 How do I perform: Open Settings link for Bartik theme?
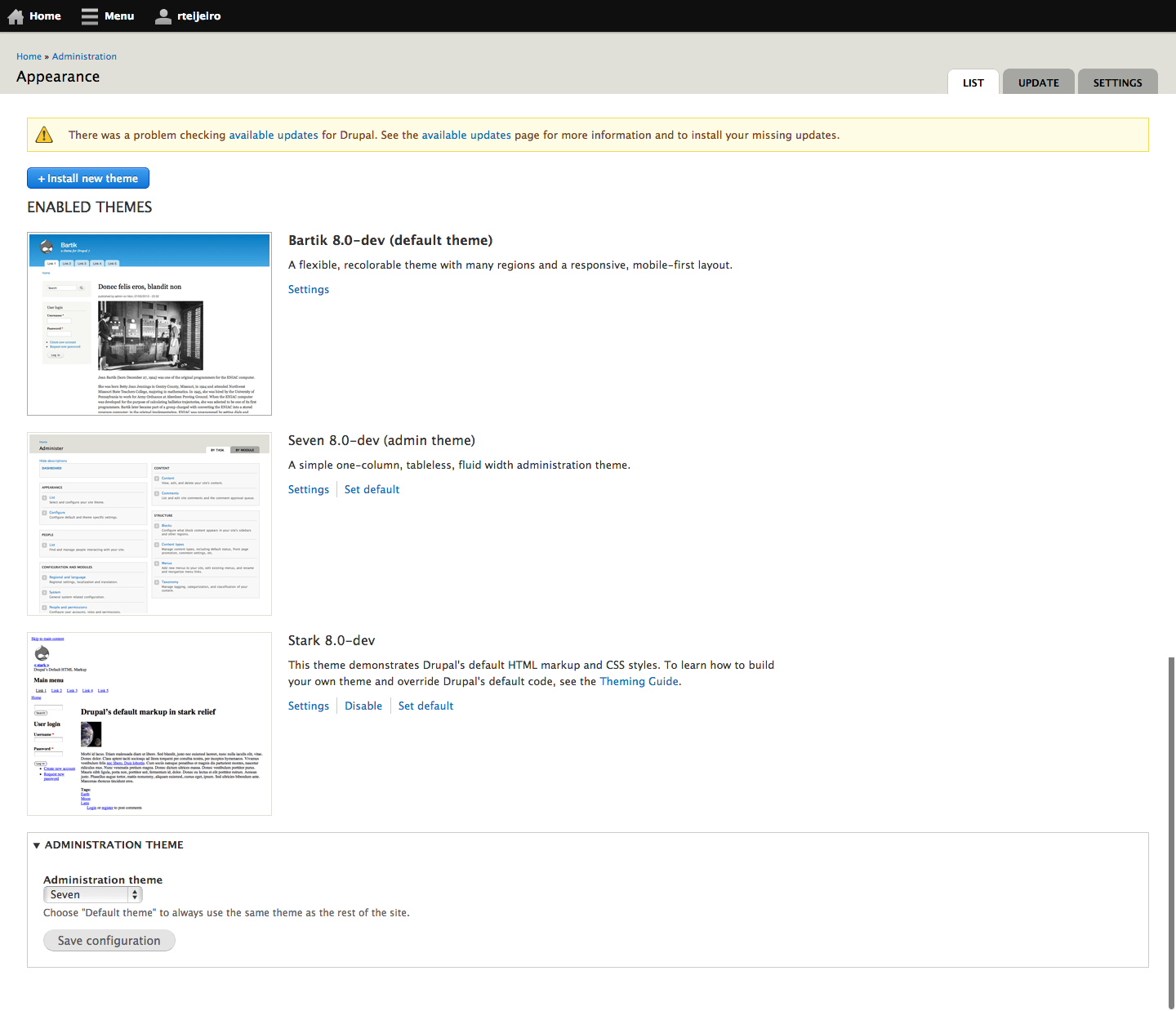click(x=309, y=290)
